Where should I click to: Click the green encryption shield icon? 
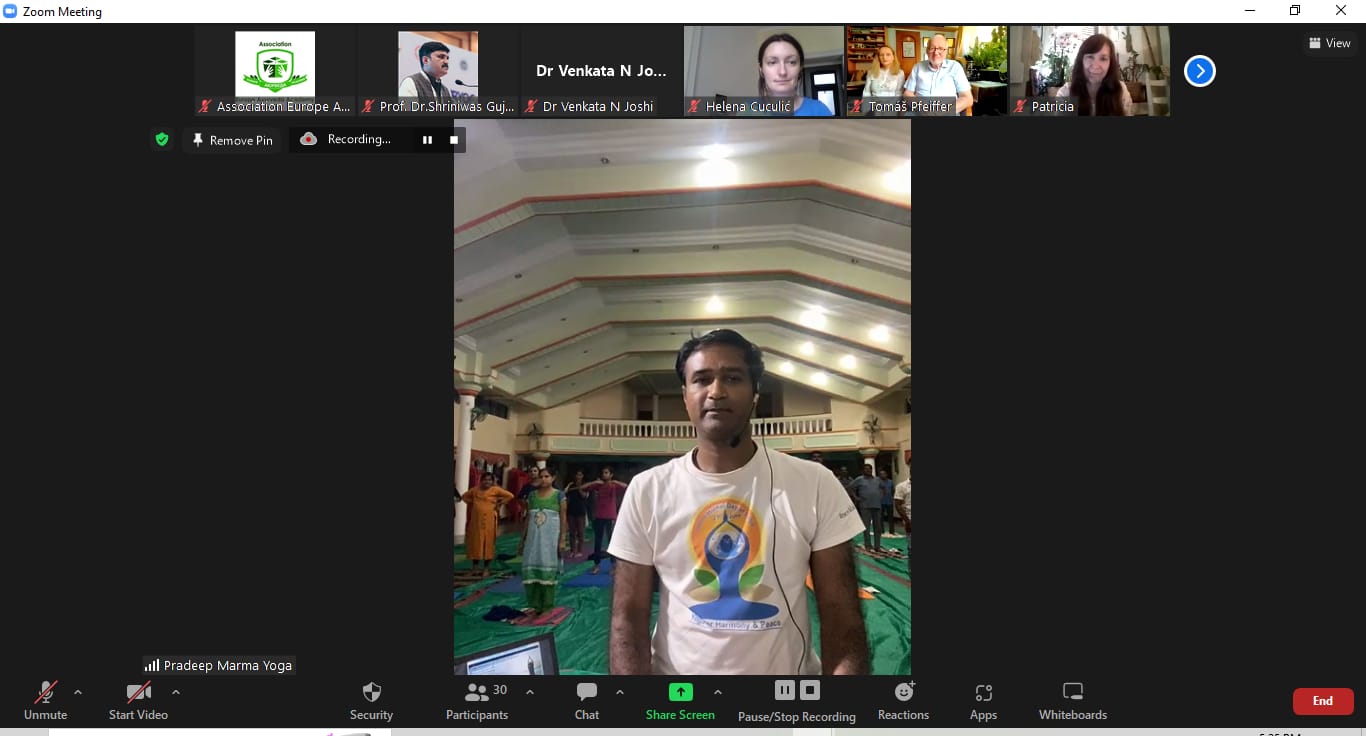162,140
